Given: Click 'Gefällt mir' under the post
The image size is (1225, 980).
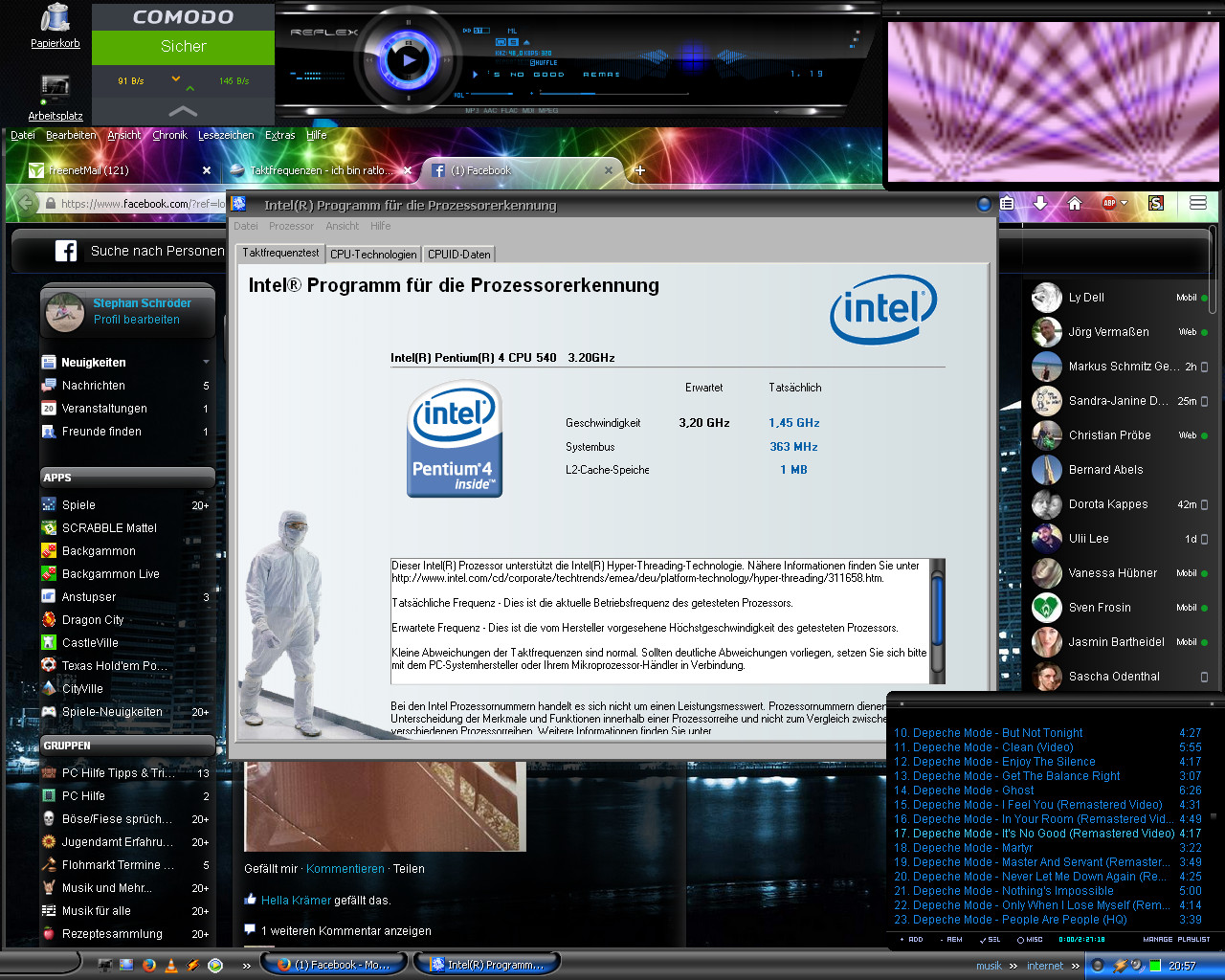Looking at the screenshot, I should coord(271,869).
